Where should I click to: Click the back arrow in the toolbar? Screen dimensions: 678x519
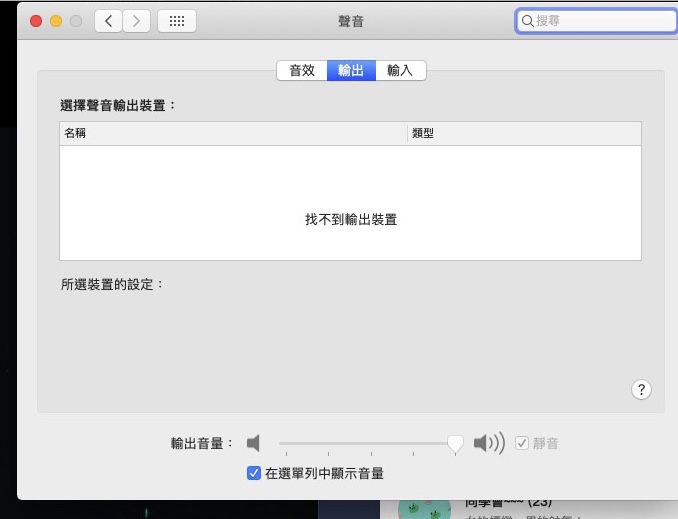pyautogui.click(x=109, y=21)
